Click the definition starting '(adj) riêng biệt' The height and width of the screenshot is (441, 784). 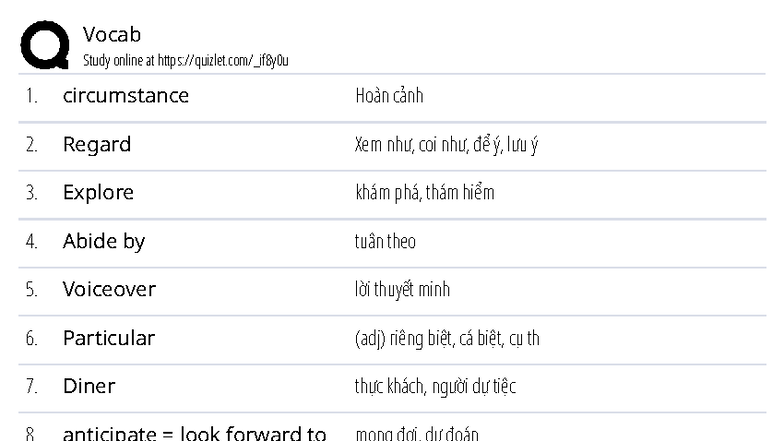point(447,338)
